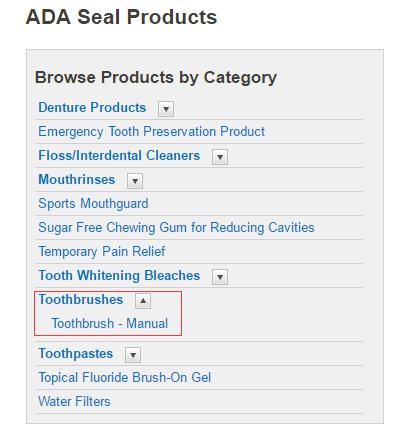The image size is (407, 433).
Task: Open the Mouthrinses category link
Action: (77, 180)
